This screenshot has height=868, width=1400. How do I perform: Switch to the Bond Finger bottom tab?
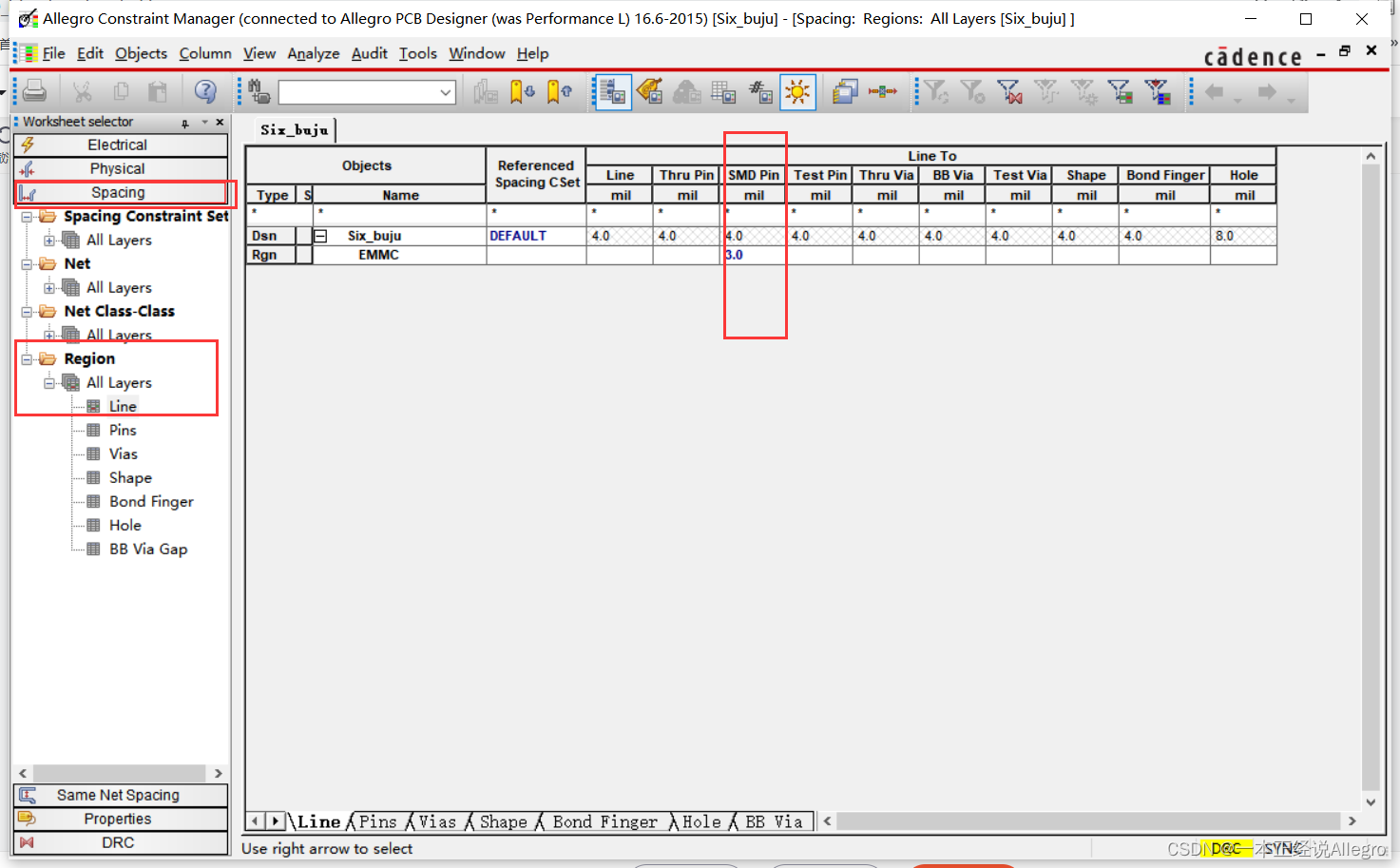[x=604, y=821]
